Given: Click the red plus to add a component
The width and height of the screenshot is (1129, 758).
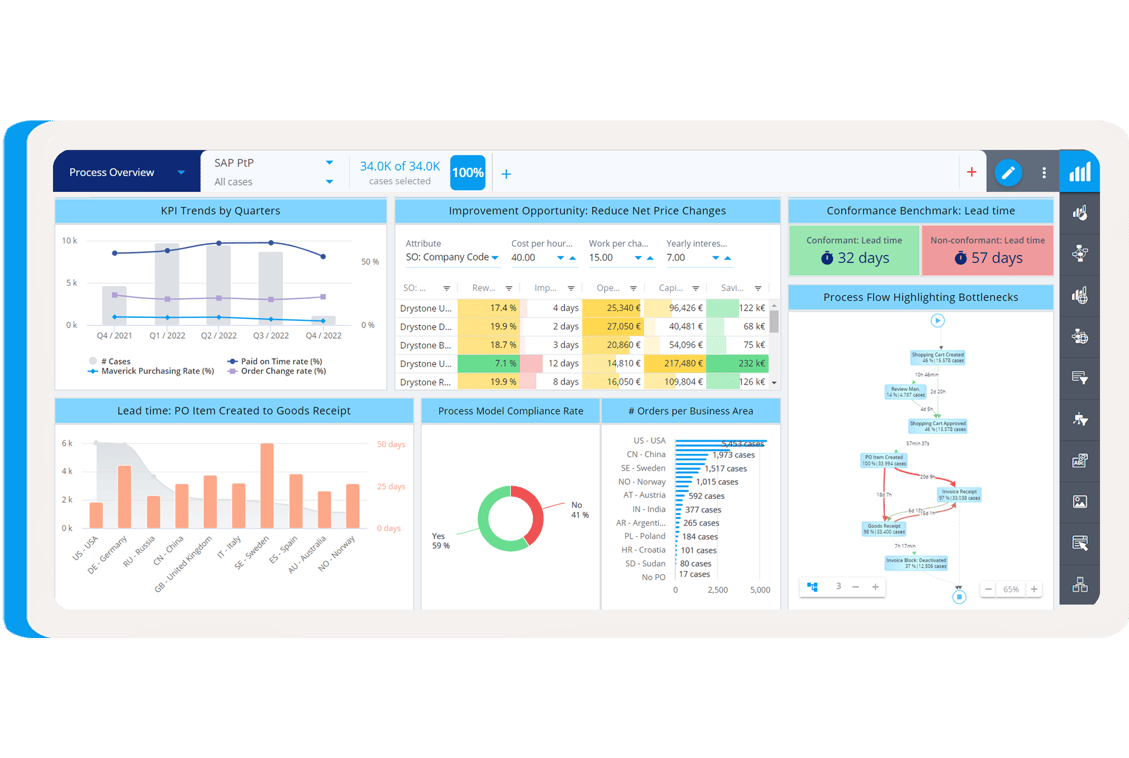Looking at the screenshot, I should [971, 172].
